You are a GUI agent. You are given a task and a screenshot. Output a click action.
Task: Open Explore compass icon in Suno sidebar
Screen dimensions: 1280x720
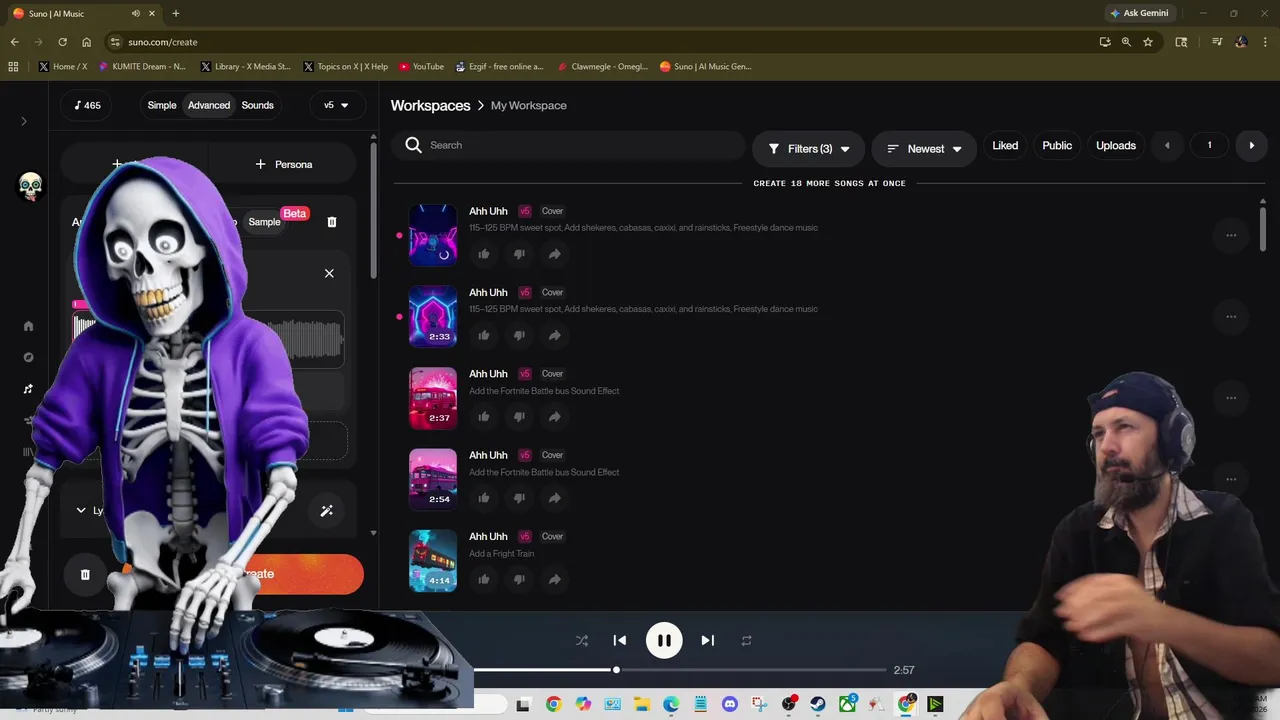click(x=28, y=357)
